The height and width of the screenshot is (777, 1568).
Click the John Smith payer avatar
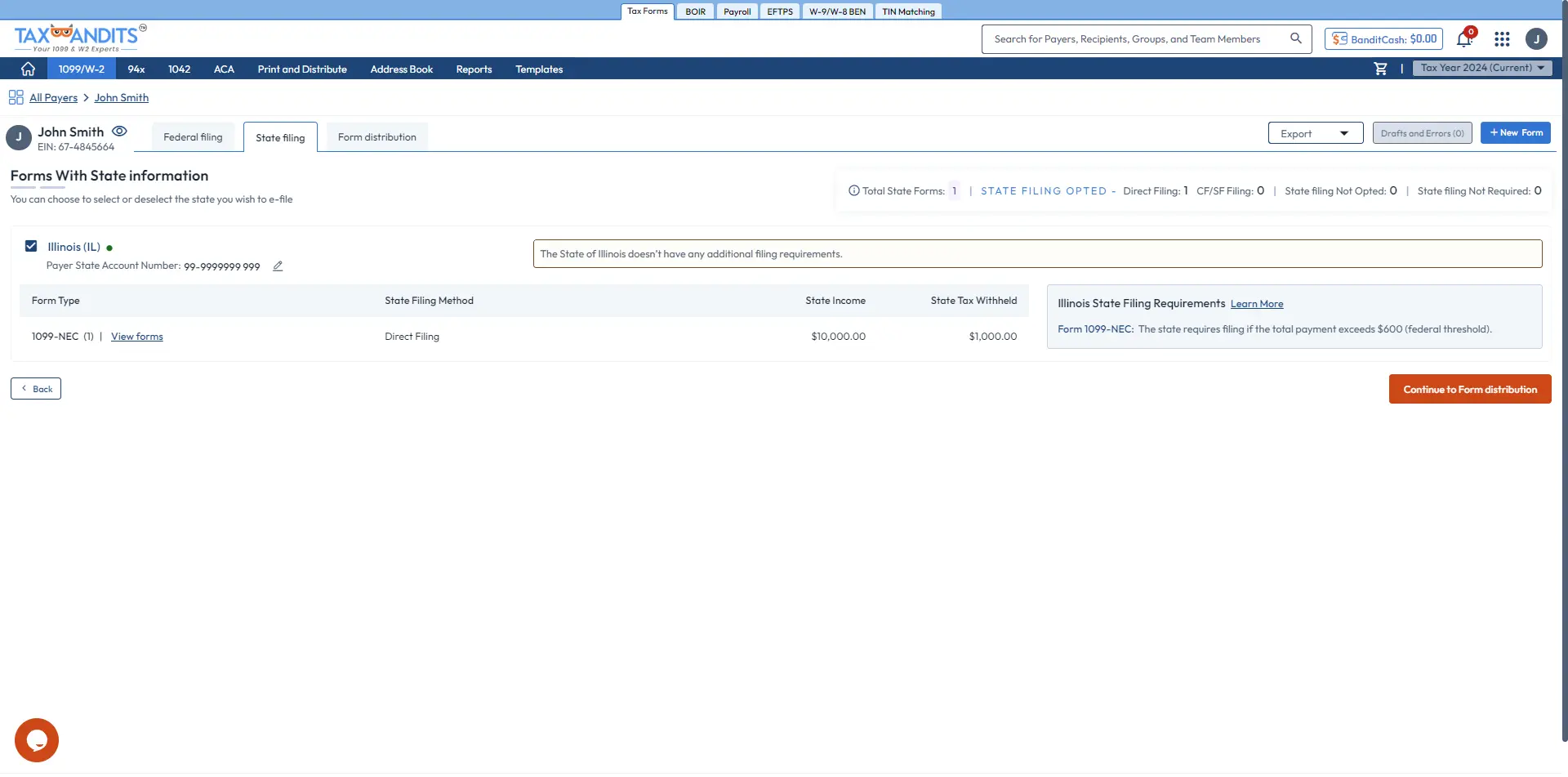click(x=19, y=137)
